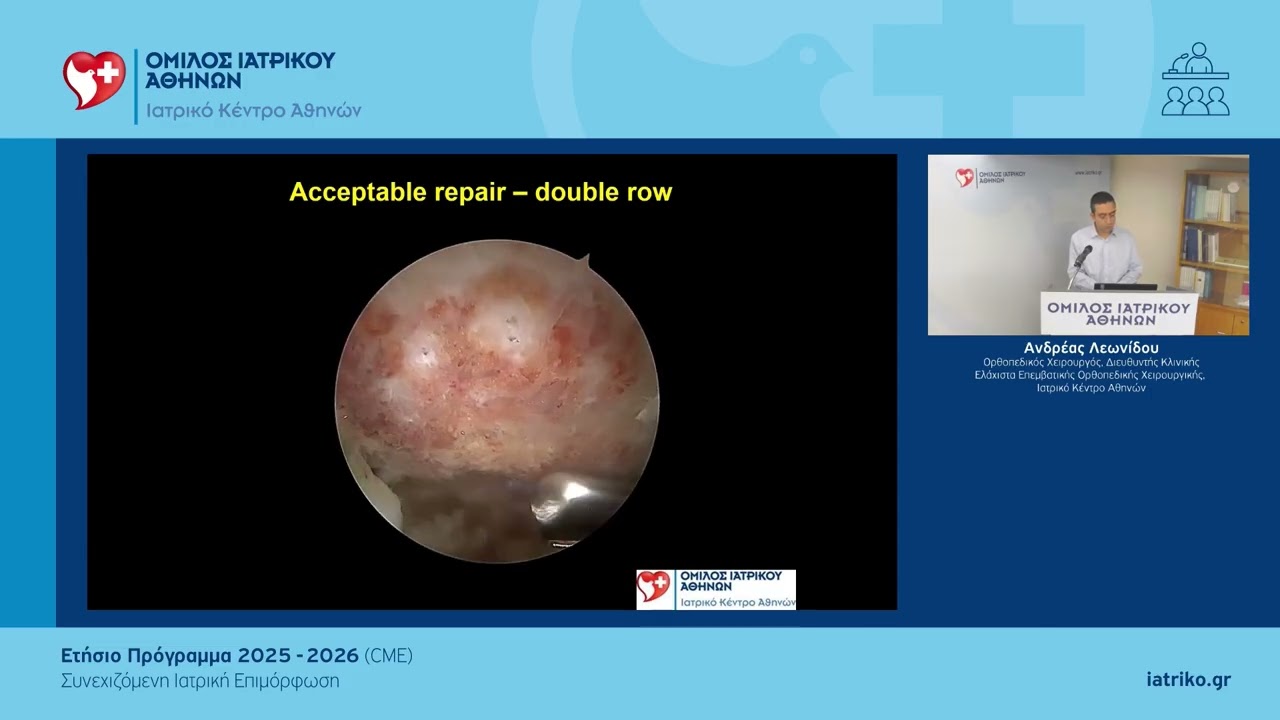1280x720 pixels.
Task: Click the small logo badge on the slide's bottom
Action: 716,589
